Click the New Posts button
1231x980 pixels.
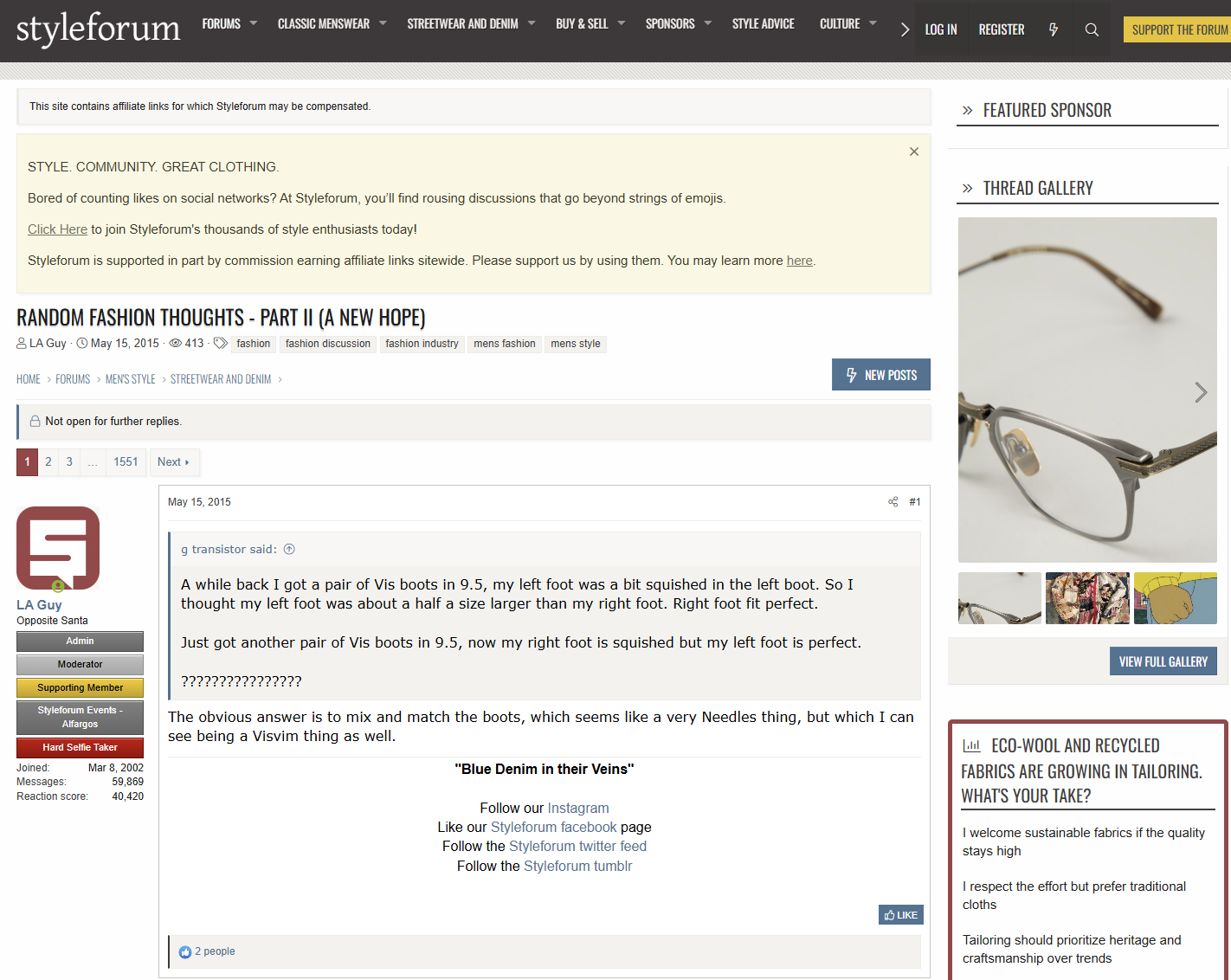tap(881, 375)
